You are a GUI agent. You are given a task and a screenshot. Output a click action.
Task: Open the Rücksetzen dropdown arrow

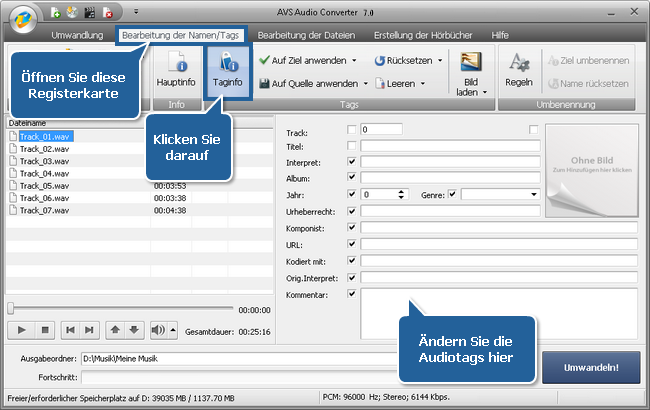click(439, 60)
